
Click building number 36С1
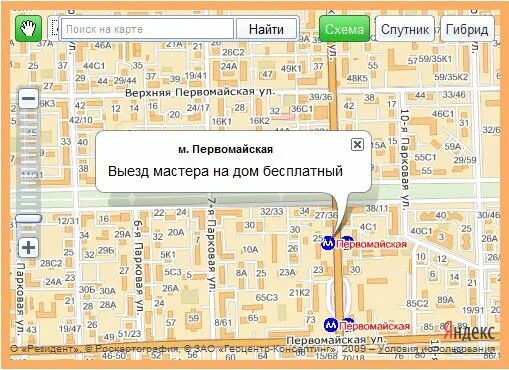pyautogui.click(x=302, y=109)
